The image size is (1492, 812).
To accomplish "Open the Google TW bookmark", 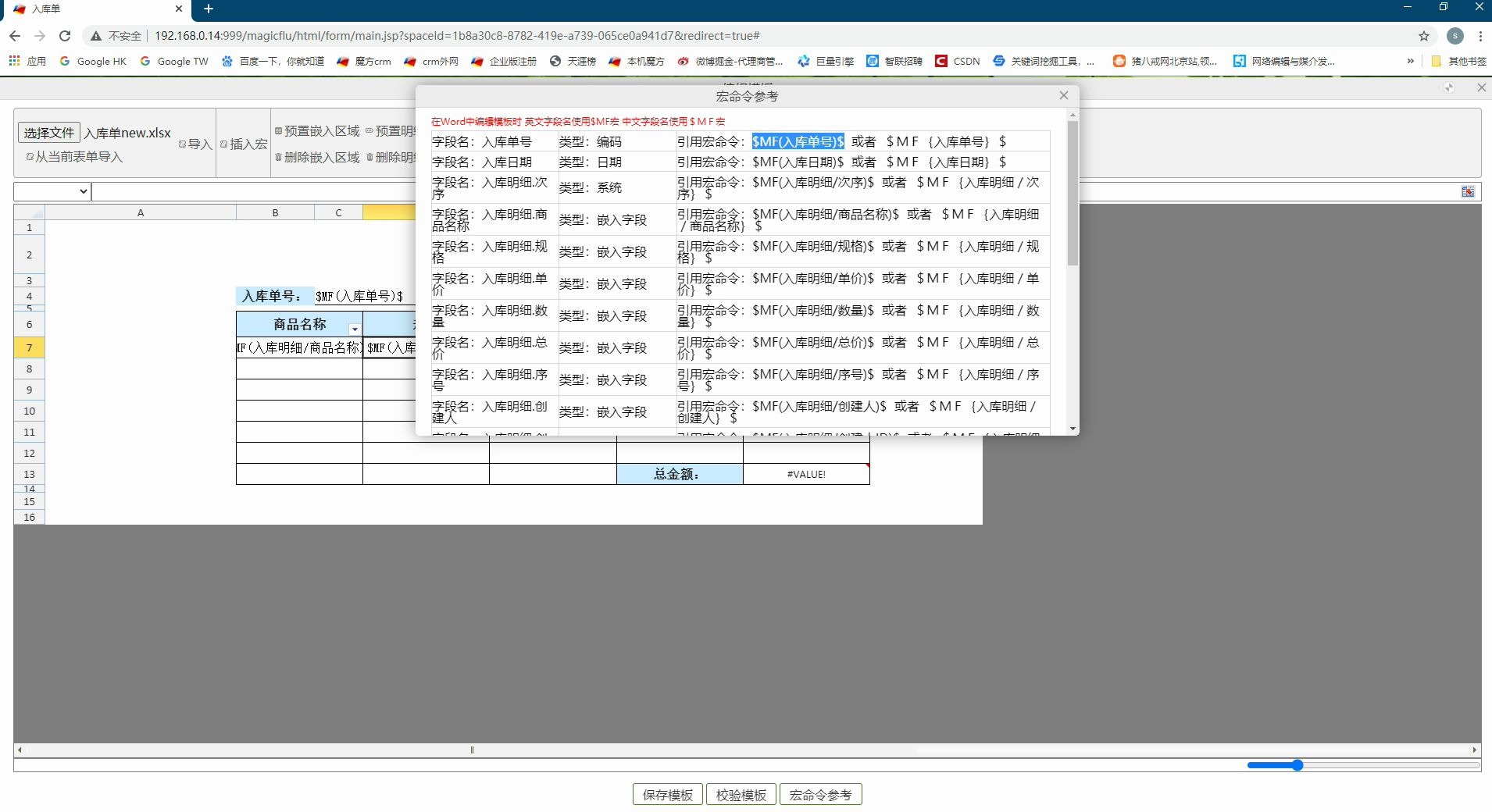I will (x=174, y=61).
